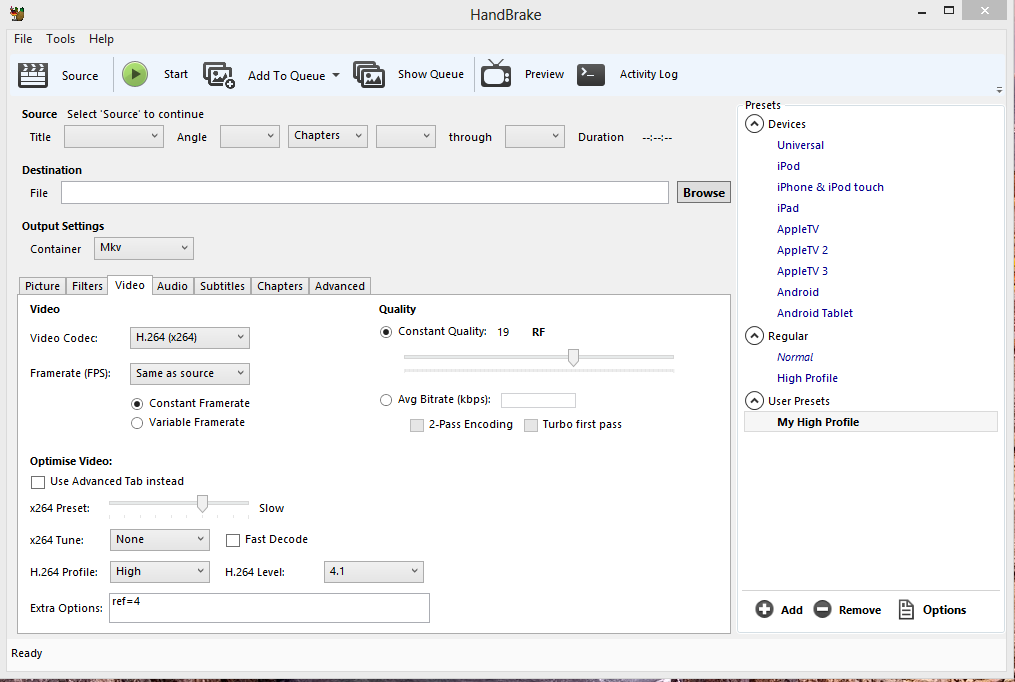Click the Add preset plus icon
This screenshot has width=1015, height=682.
(765, 609)
